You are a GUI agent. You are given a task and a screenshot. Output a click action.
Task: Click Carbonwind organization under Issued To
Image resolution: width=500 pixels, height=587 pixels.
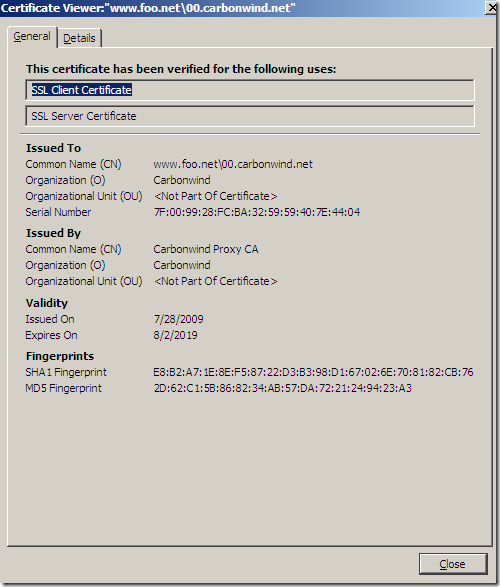click(182, 180)
